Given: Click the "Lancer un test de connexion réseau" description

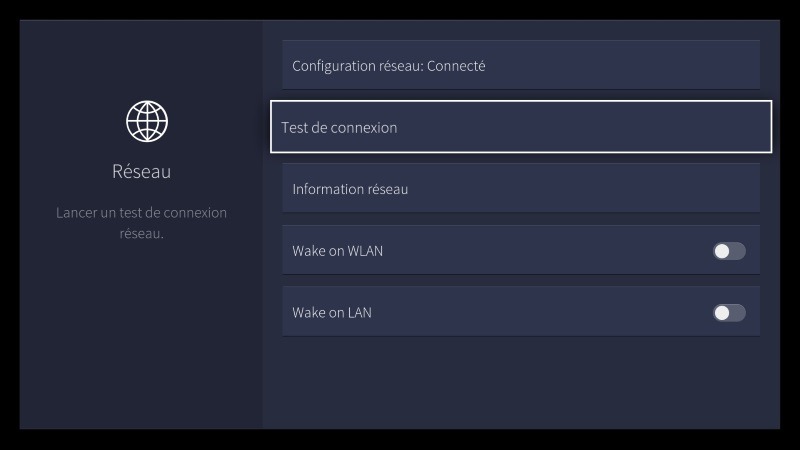Looking at the screenshot, I should tap(141, 223).
